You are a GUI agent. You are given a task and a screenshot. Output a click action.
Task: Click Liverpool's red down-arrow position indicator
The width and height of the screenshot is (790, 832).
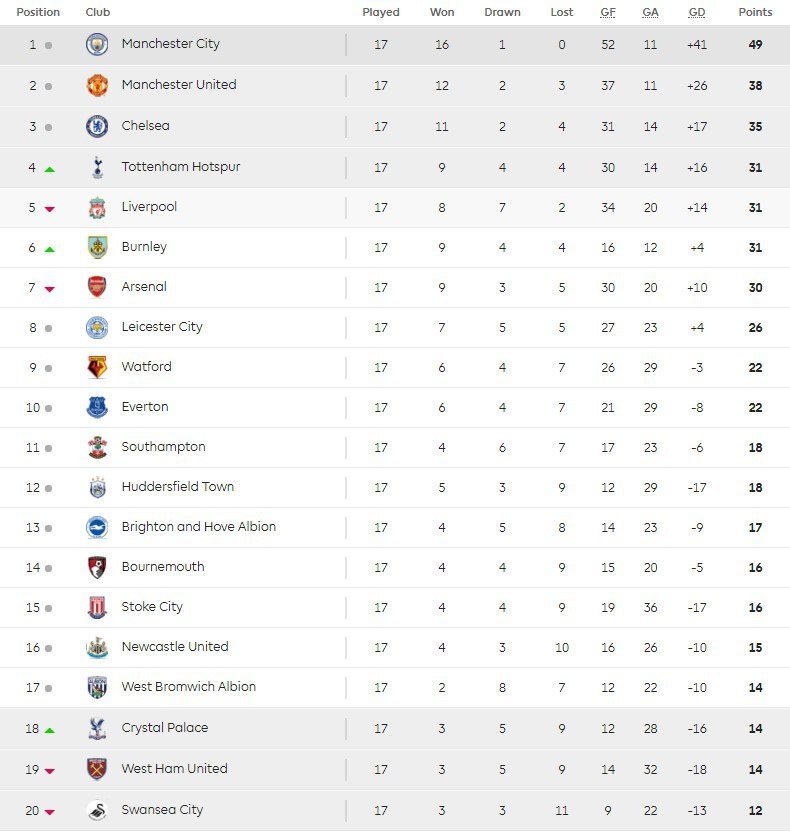point(49,209)
